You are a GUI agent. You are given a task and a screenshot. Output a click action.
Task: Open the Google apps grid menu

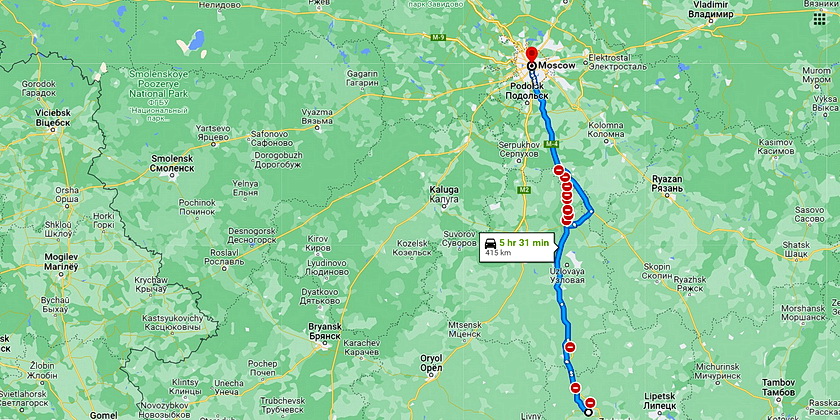click(819, 19)
